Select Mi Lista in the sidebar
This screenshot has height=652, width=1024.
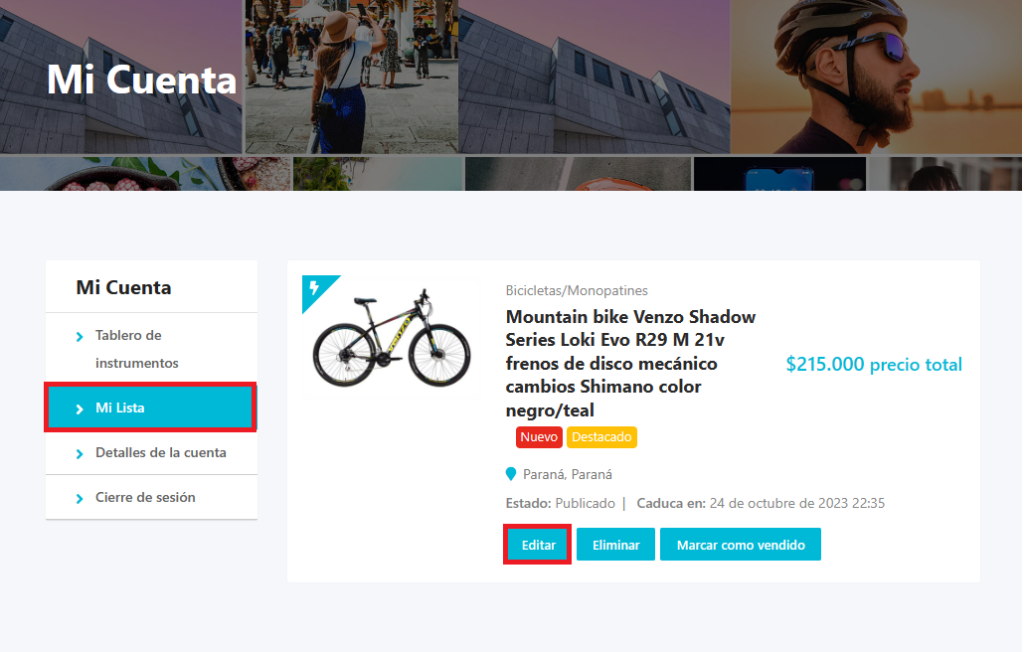coord(150,408)
